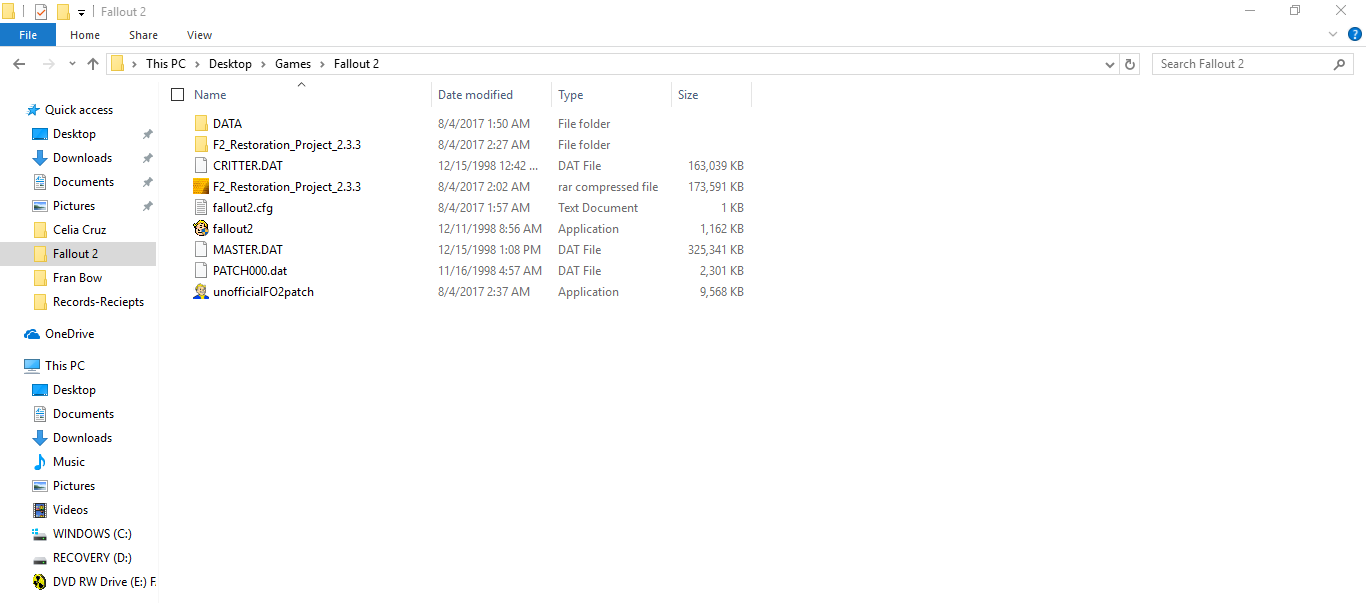Select the F2_Restoration_Project_2.3.3 File folder name

287,145
